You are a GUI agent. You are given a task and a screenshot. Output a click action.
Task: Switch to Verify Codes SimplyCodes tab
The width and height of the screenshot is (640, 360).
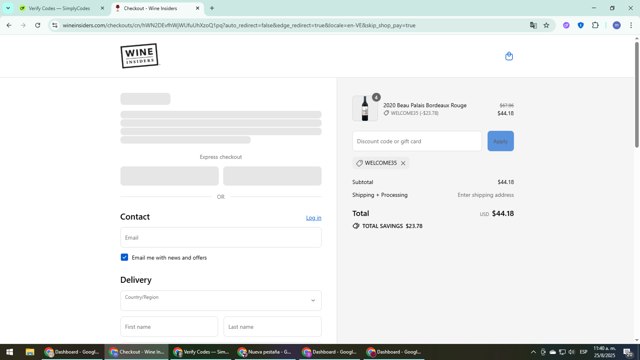click(x=59, y=8)
